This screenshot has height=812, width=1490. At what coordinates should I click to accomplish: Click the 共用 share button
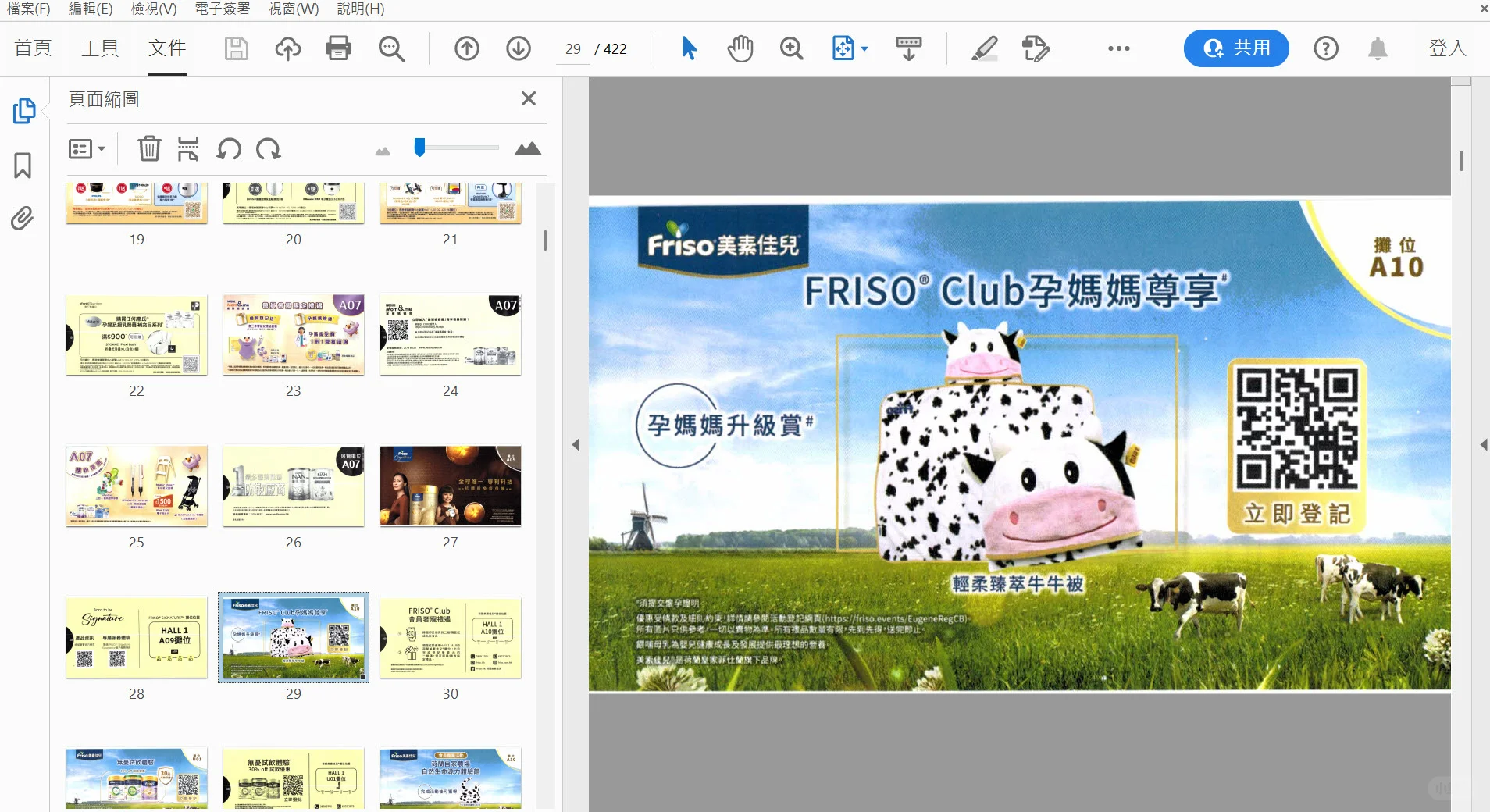point(1236,48)
